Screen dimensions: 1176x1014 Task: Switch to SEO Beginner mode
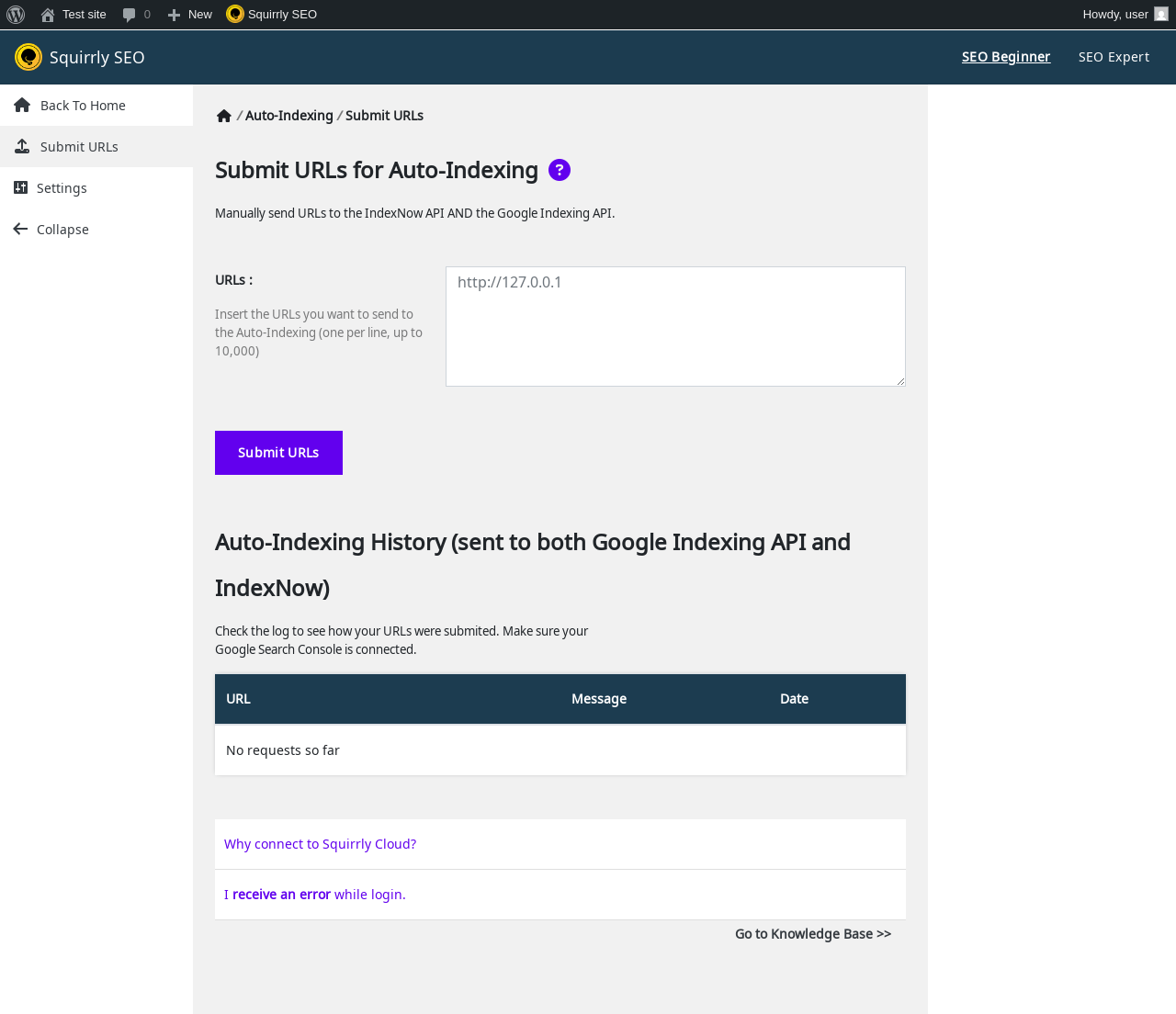(1005, 57)
